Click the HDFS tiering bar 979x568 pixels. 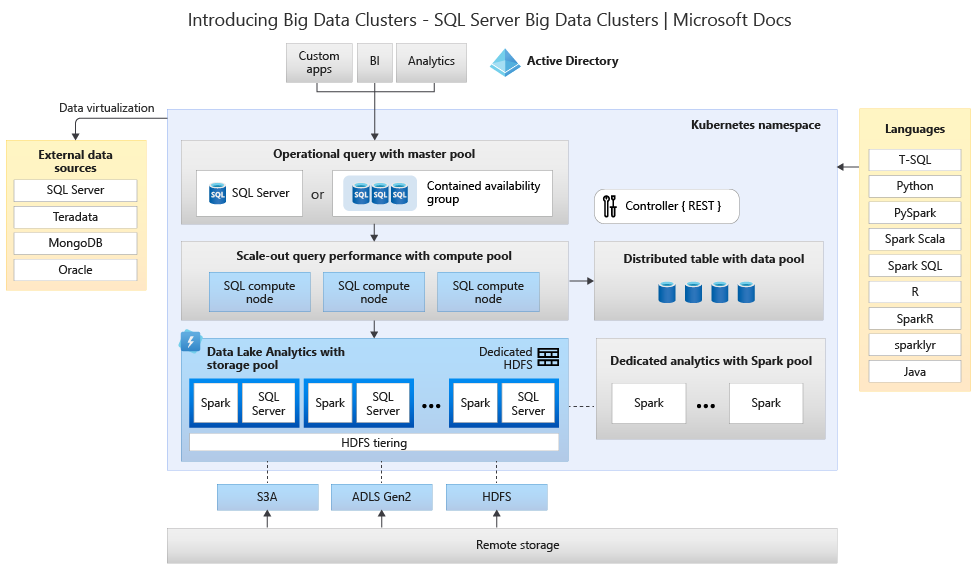point(374,443)
